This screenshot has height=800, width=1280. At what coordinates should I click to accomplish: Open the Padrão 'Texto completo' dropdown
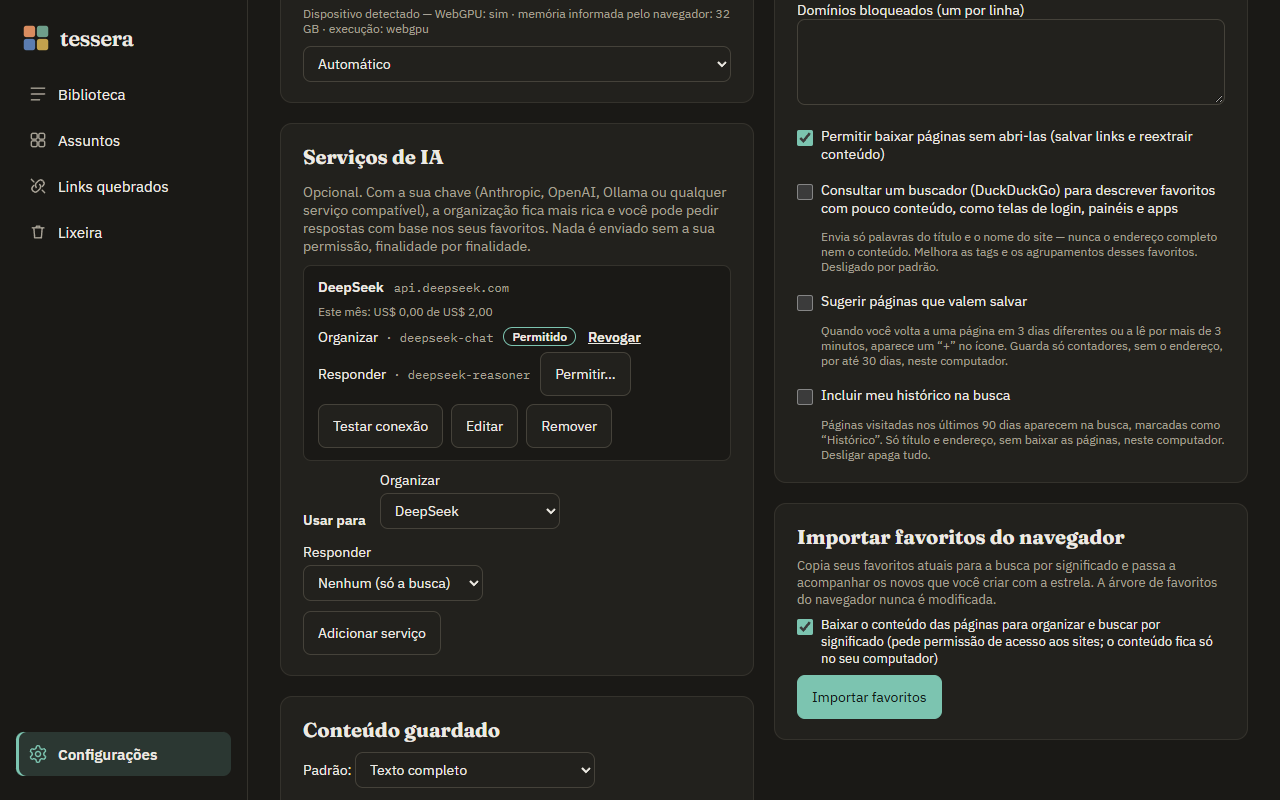(x=475, y=770)
